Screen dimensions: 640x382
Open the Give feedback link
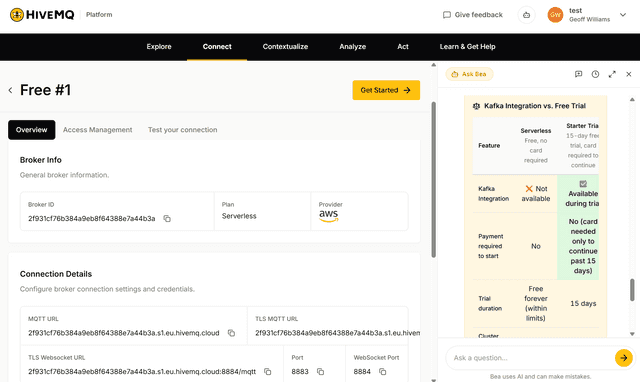click(473, 15)
